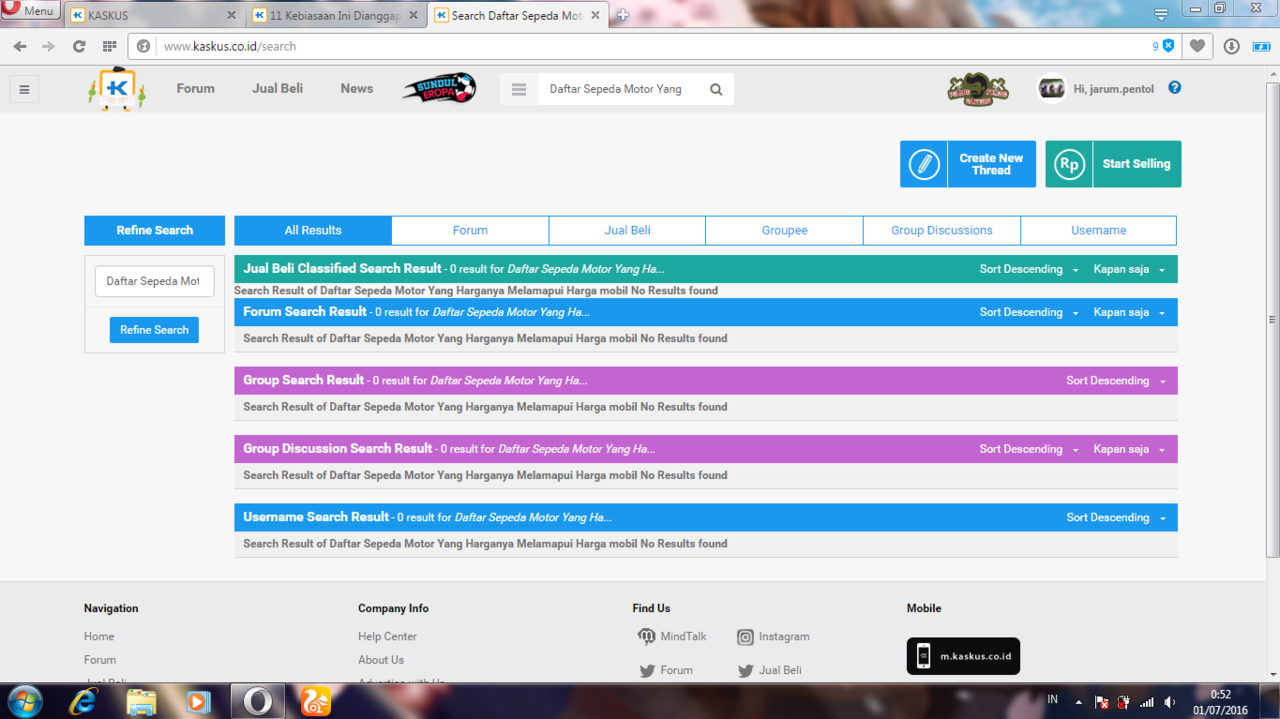
Task: Open About Us footer link
Action: coord(381,660)
